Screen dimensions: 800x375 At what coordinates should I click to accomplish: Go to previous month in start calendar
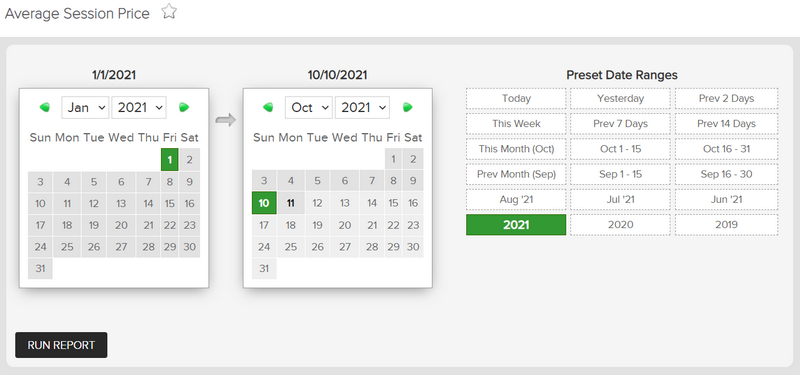(x=44, y=107)
